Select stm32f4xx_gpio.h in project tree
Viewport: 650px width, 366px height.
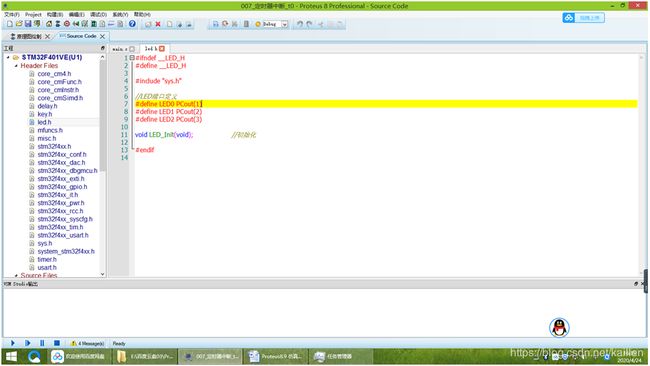click(x=62, y=187)
